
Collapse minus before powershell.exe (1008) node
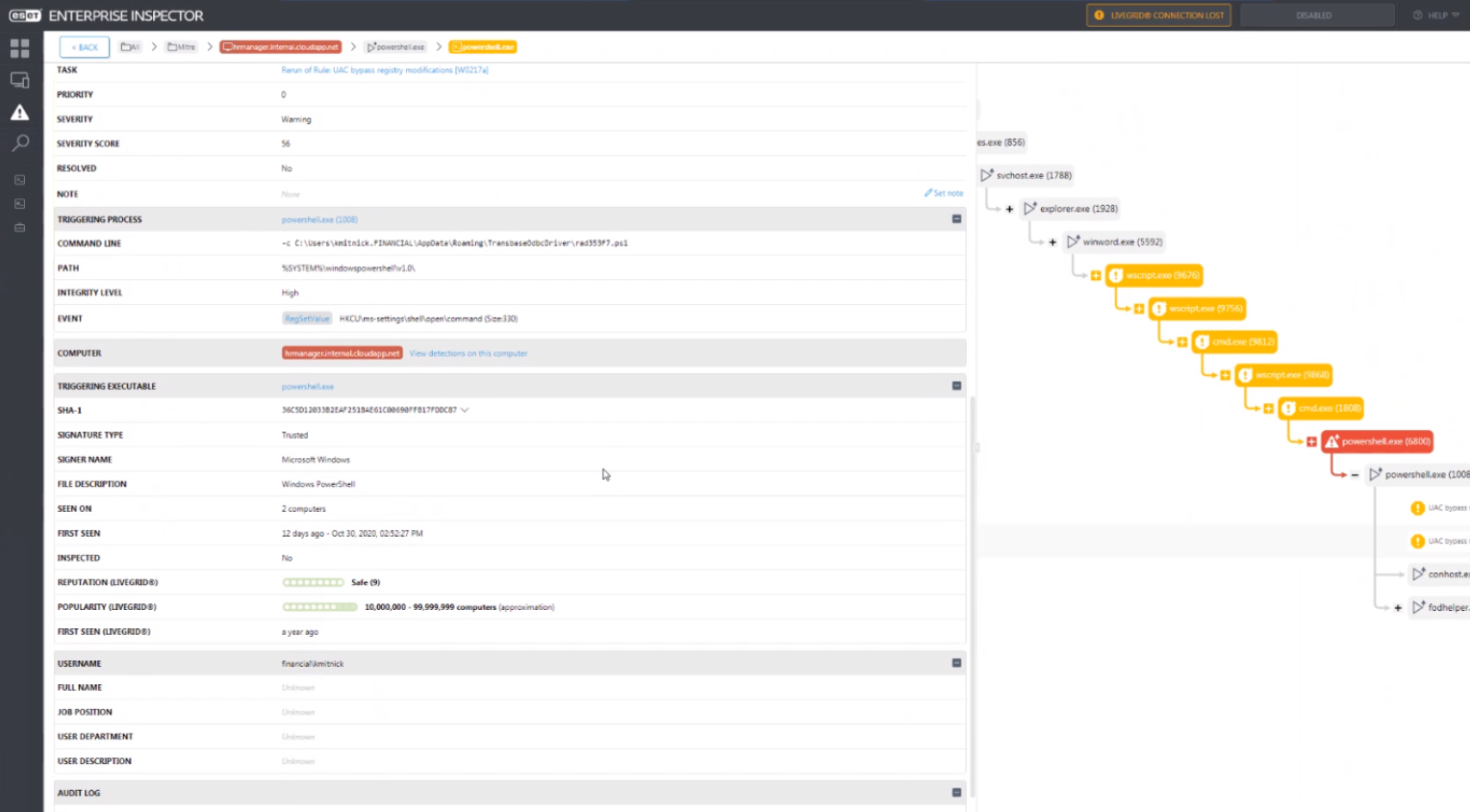click(1355, 475)
